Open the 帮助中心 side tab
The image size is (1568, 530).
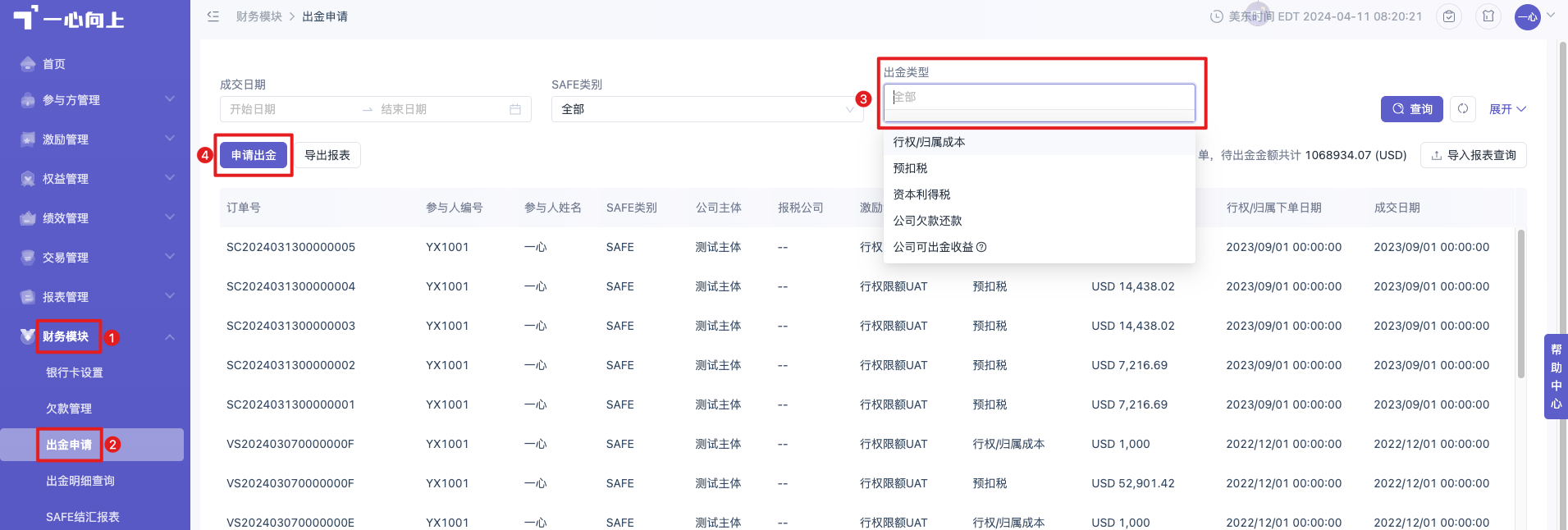[x=1556, y=377]
